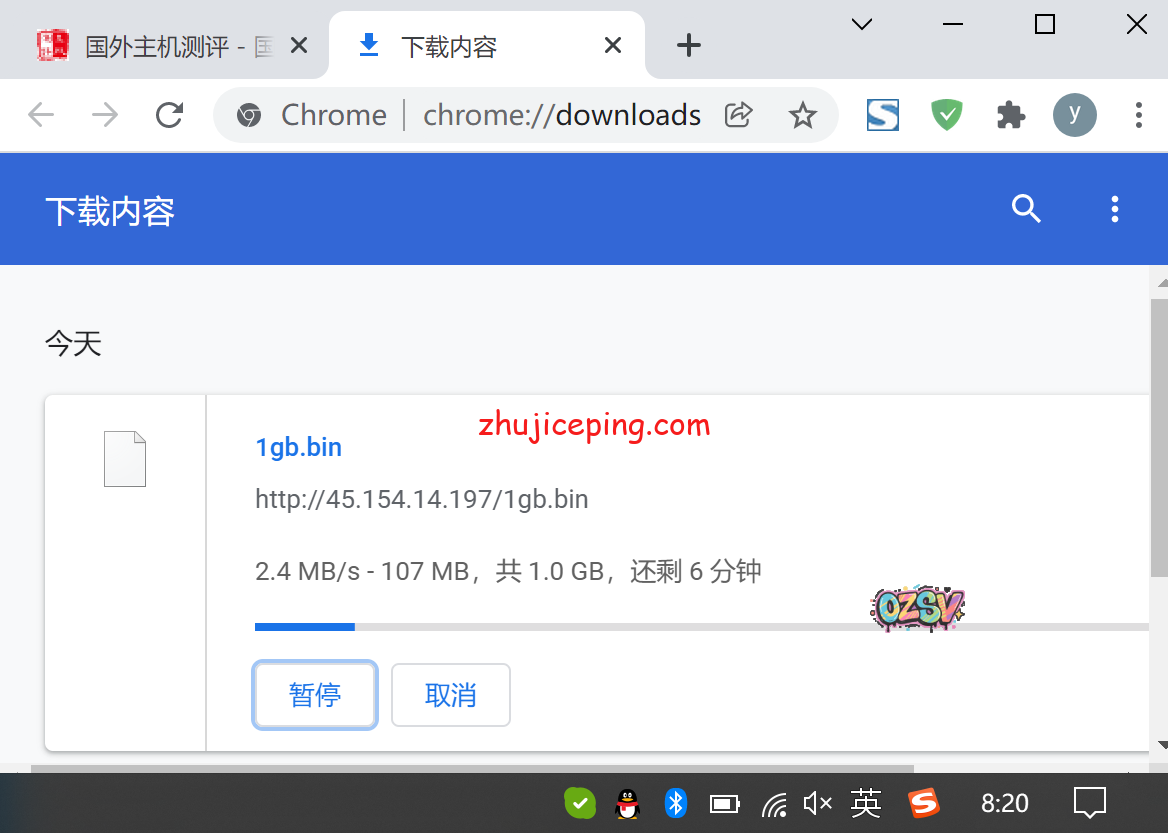The height and width of the screenshot is (833, 1168).
Task: Click the 1gb.bin file name link
Action: point(298,447)
